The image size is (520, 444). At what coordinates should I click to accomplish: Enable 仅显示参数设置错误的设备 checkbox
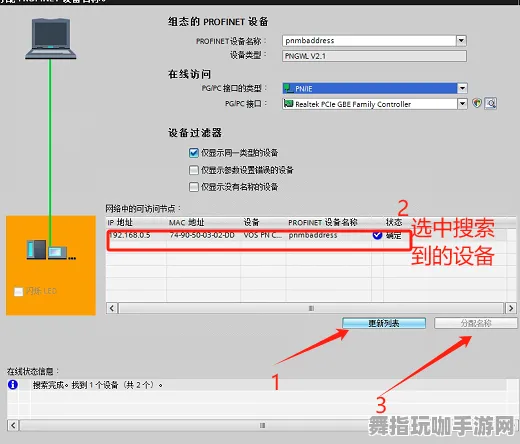tap(194, 170)
